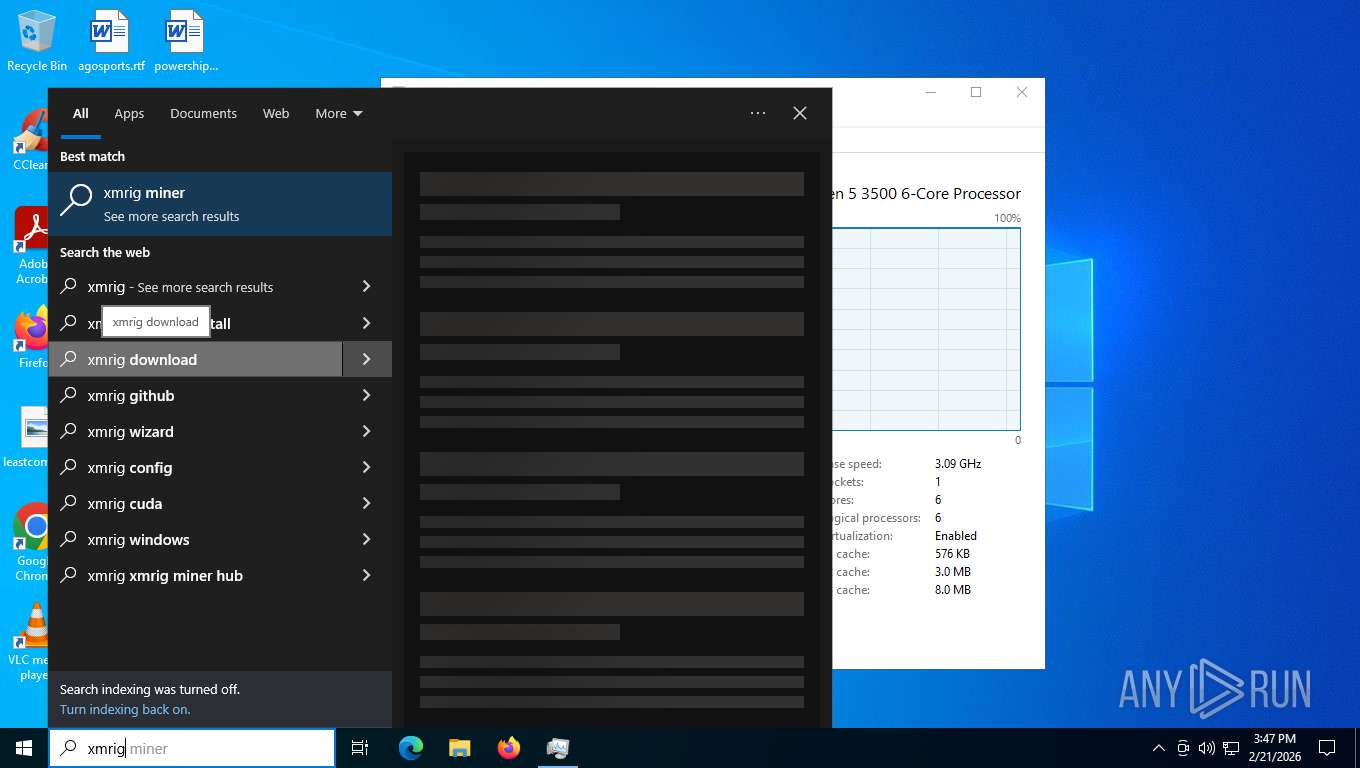
Task: Click the CPU usage graph in Task Manager
Action: pyautogui.click(x=926, y=329)
